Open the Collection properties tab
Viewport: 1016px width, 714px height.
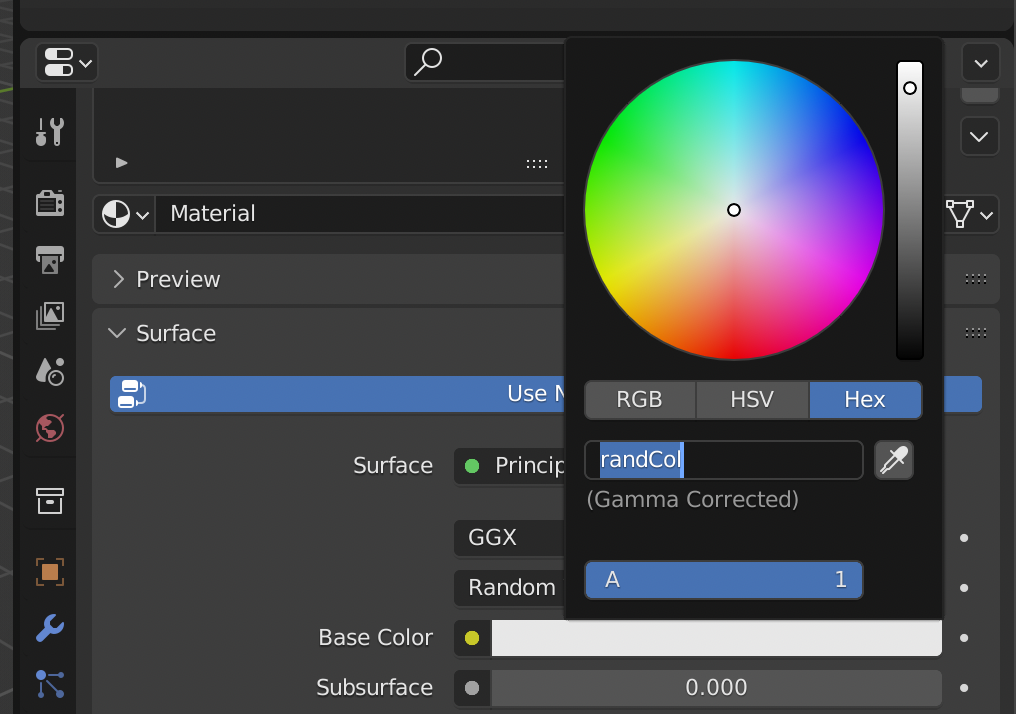[x=49, y=501]
